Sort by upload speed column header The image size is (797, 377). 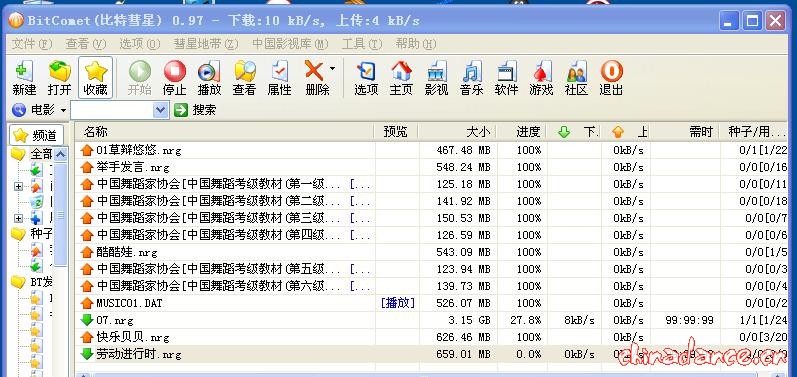click(626, 132)
